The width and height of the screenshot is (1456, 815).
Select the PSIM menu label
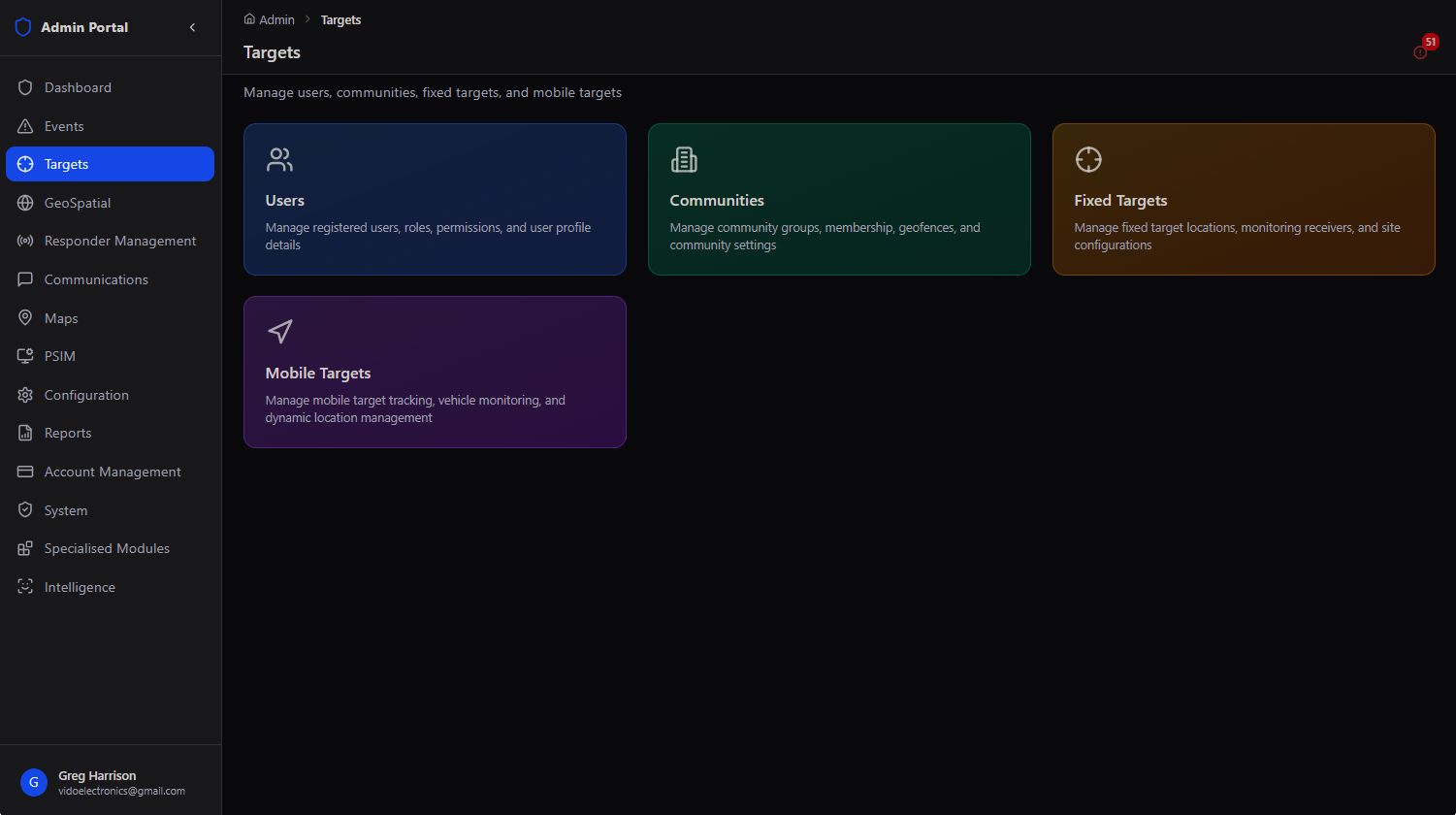click(x=59, y=356)
